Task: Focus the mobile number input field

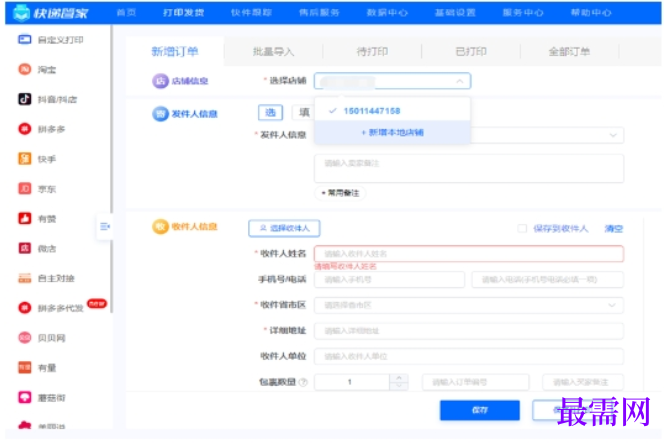Action: pyautogui.click(x=390, y=280)
